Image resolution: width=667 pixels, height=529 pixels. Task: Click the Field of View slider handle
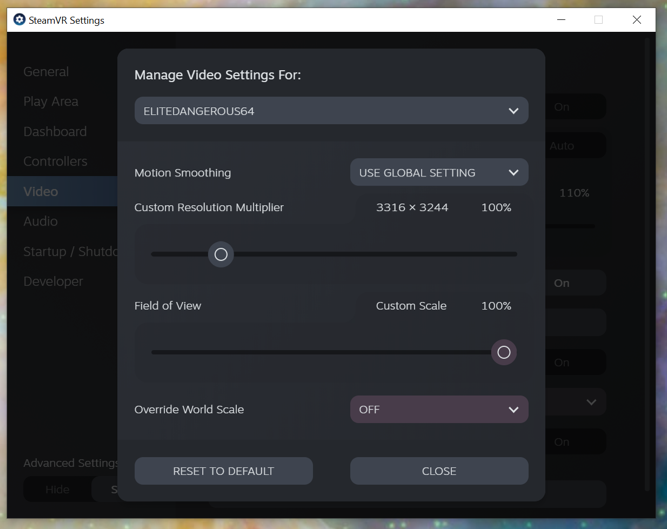click(x=504, y=352)
